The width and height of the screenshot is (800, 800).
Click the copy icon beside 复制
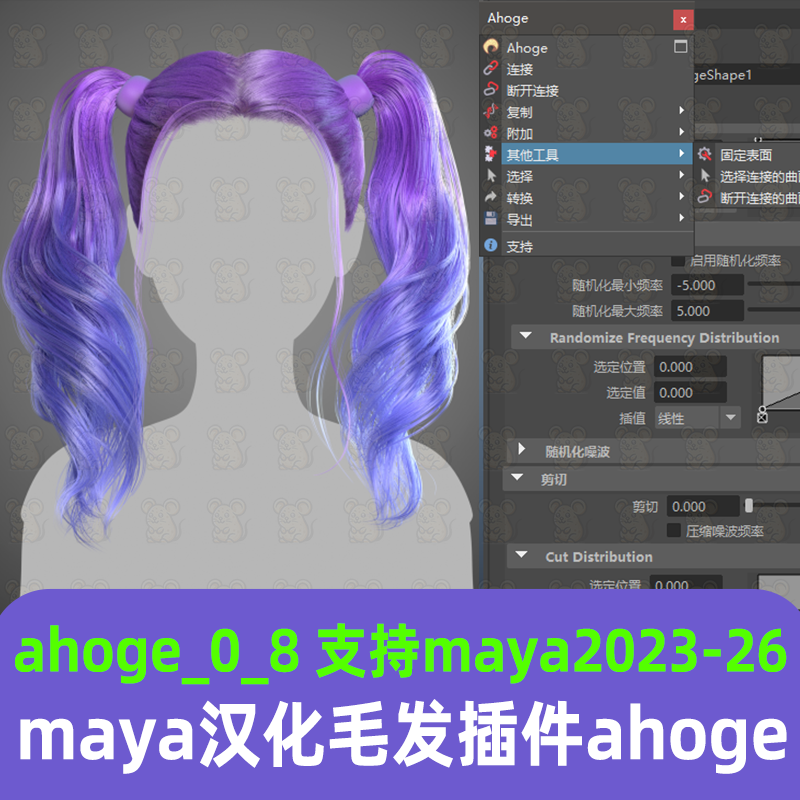pyautogui.click(x=491, y=111)
